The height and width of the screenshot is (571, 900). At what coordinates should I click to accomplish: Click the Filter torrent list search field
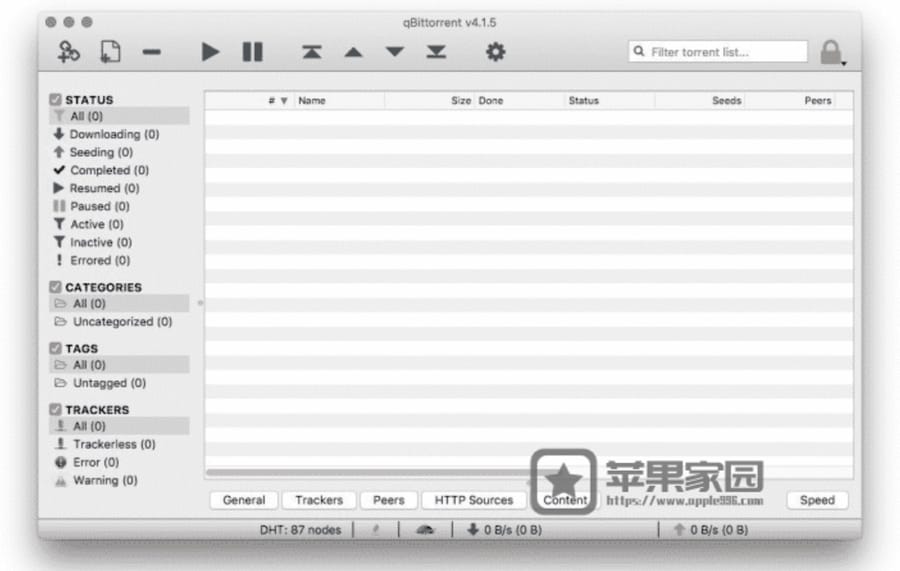[718, 52]
